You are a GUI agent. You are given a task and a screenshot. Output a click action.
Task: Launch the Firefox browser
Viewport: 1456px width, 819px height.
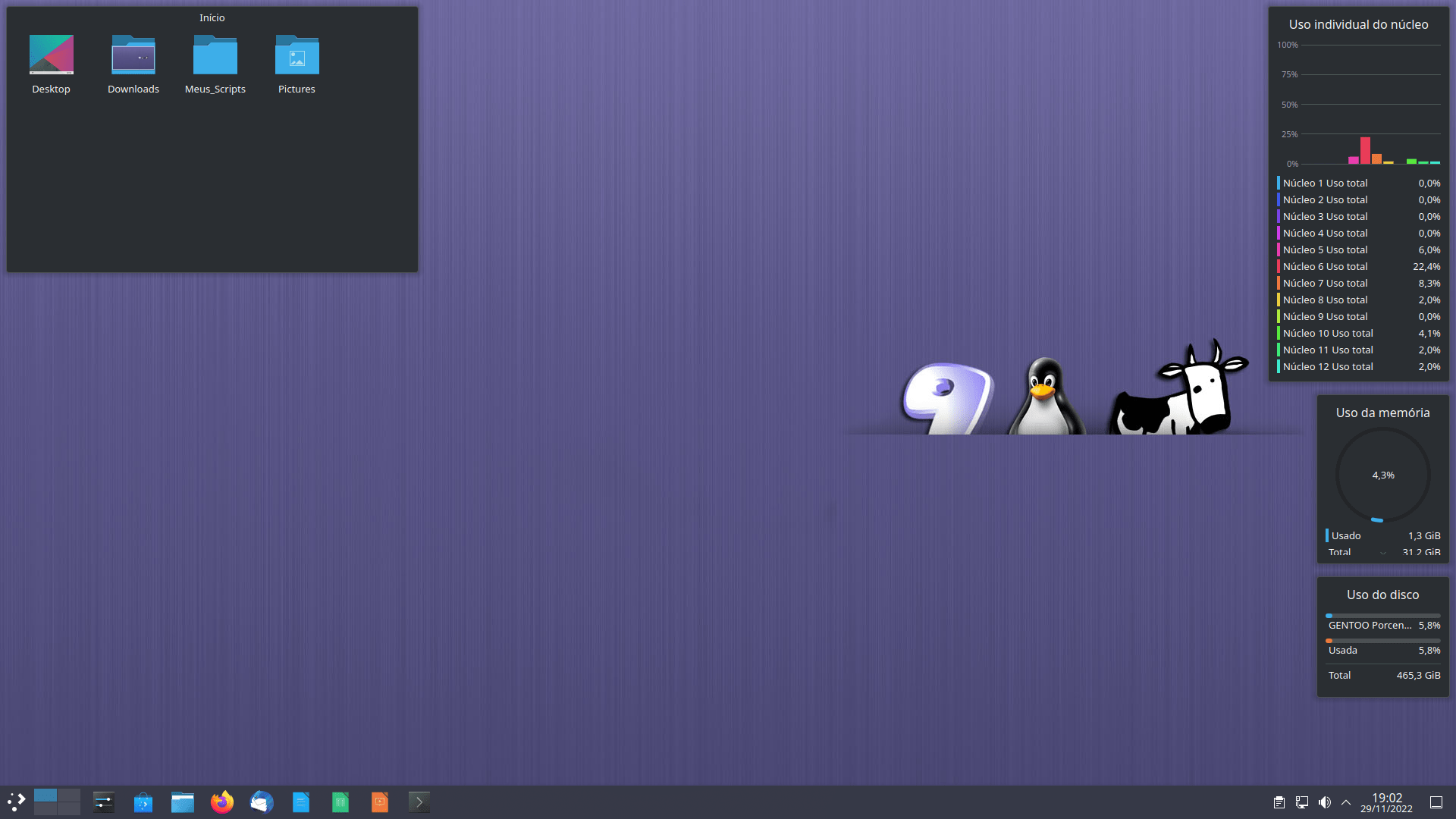pyautogui.click(x=222, y=802)
